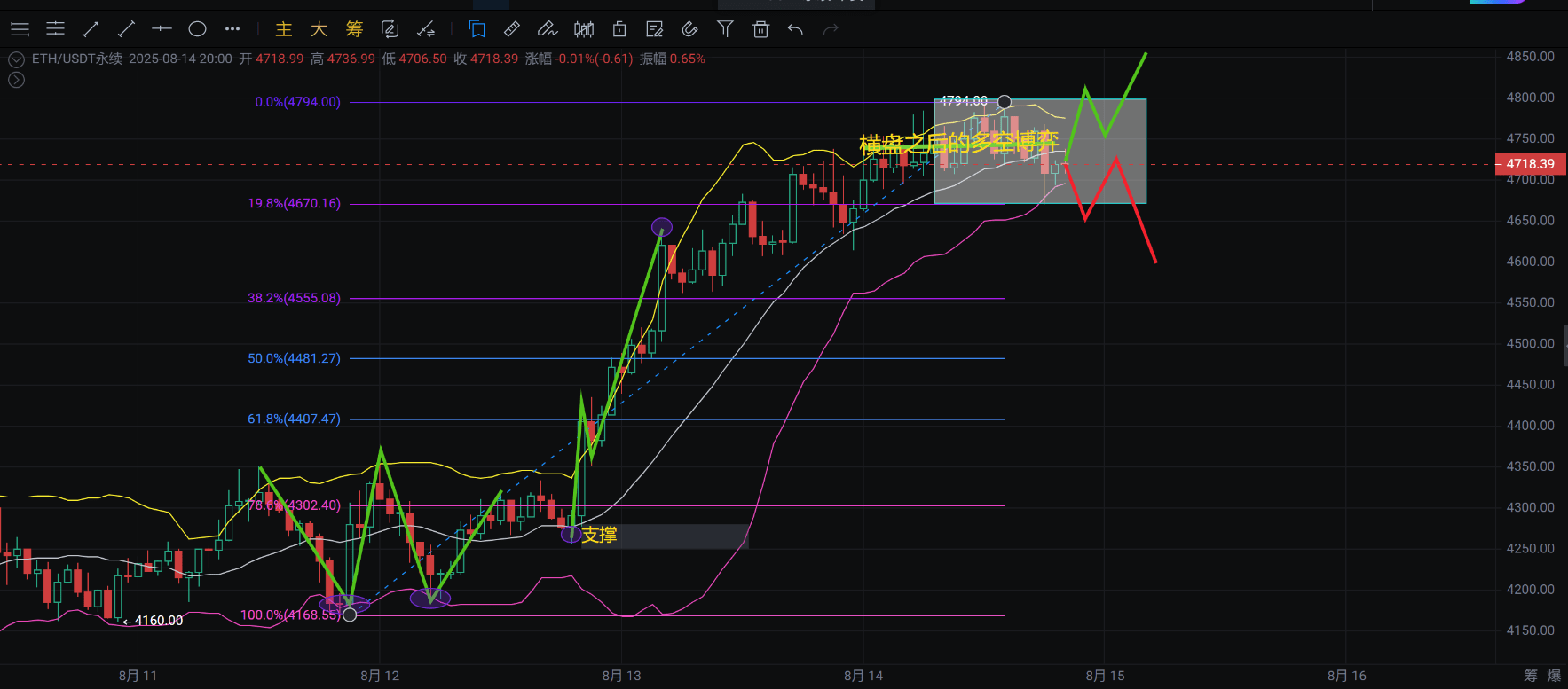Click the redo arrow
The image size is (1568, 689).
point(831,29)
